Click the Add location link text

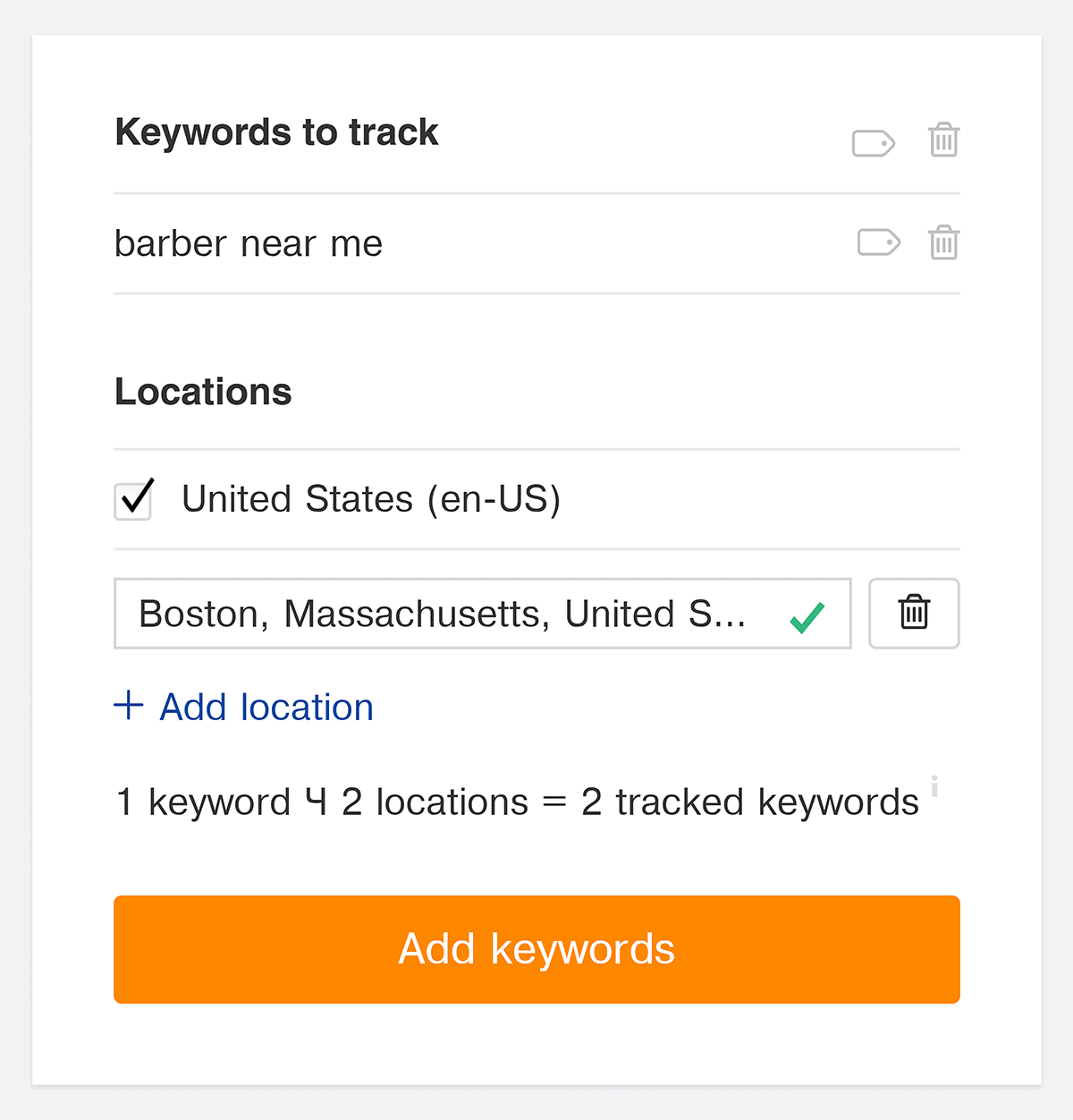(x=266, y=708)
